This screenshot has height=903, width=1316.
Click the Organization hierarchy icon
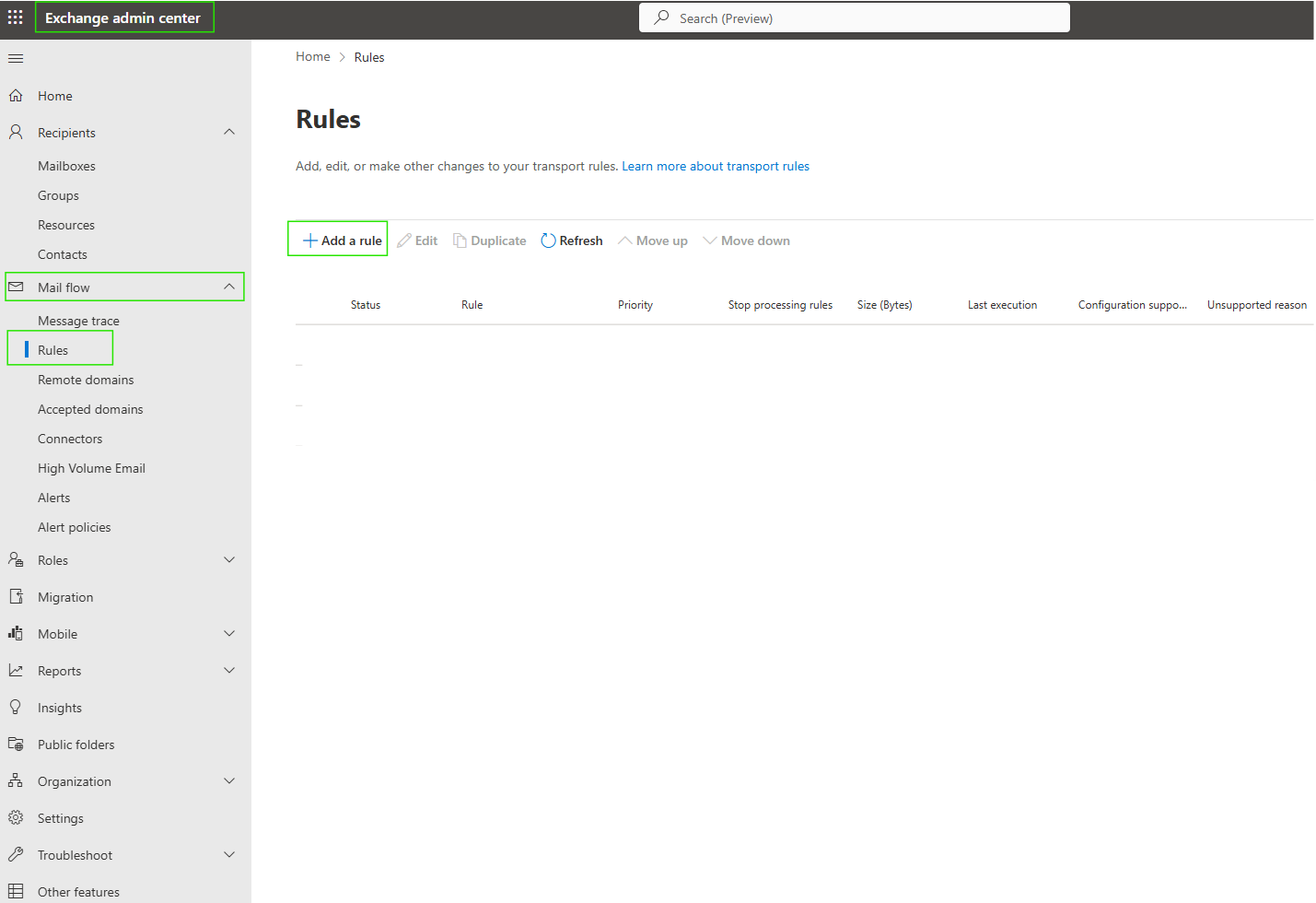click(x=16, y=781)
